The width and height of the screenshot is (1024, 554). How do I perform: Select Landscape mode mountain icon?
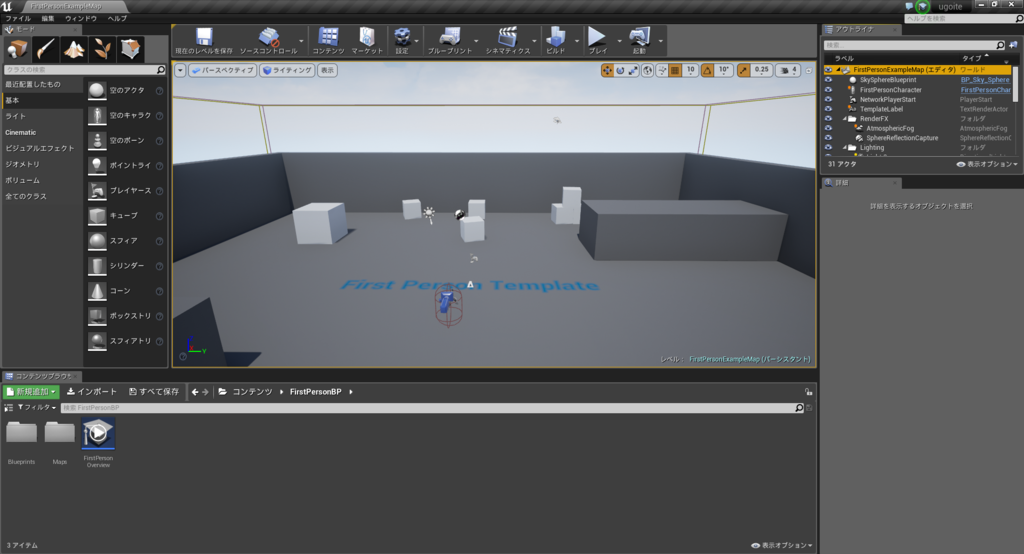coord(74,49)
